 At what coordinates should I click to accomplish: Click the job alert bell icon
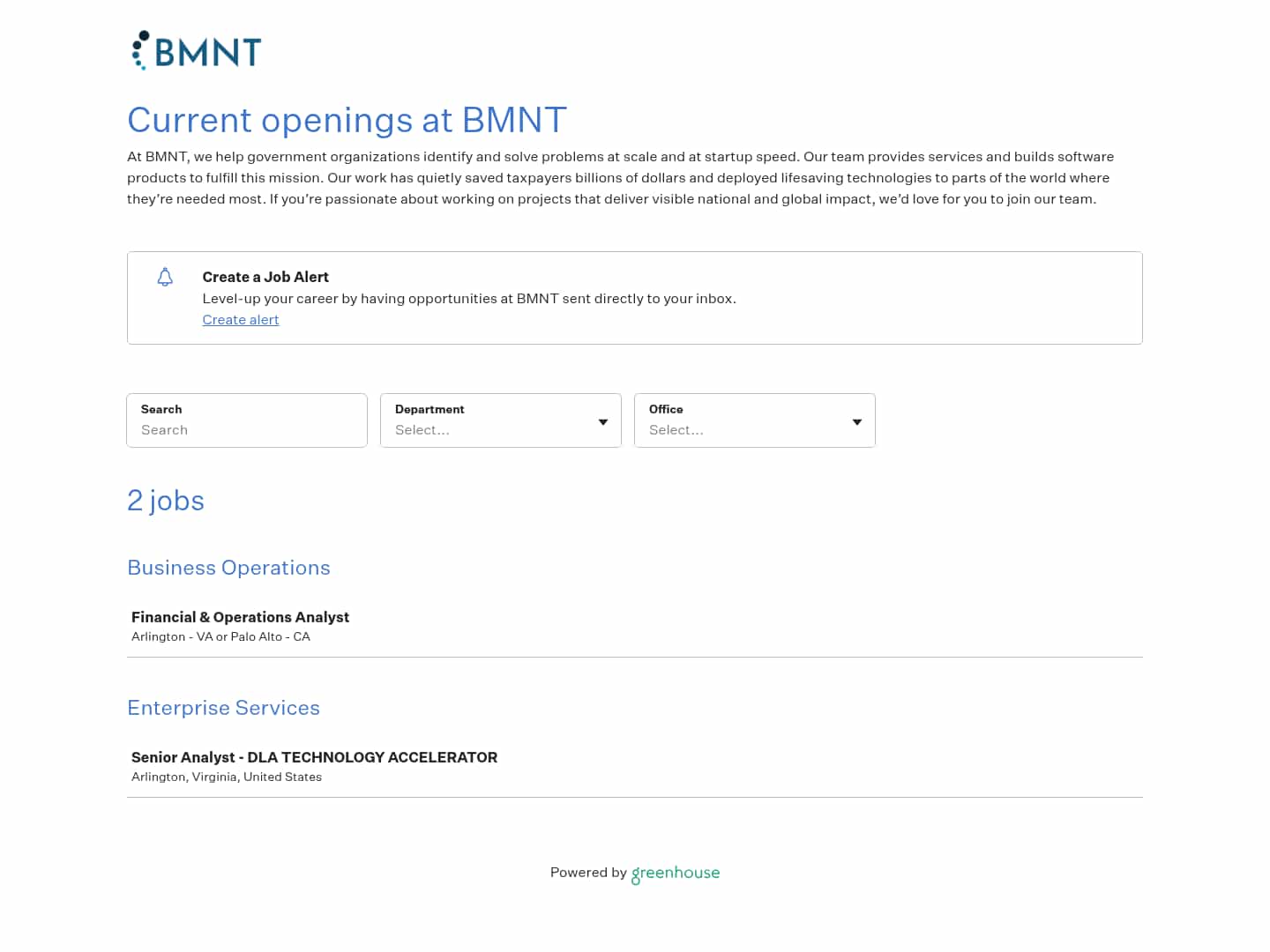tap(165, 277)
